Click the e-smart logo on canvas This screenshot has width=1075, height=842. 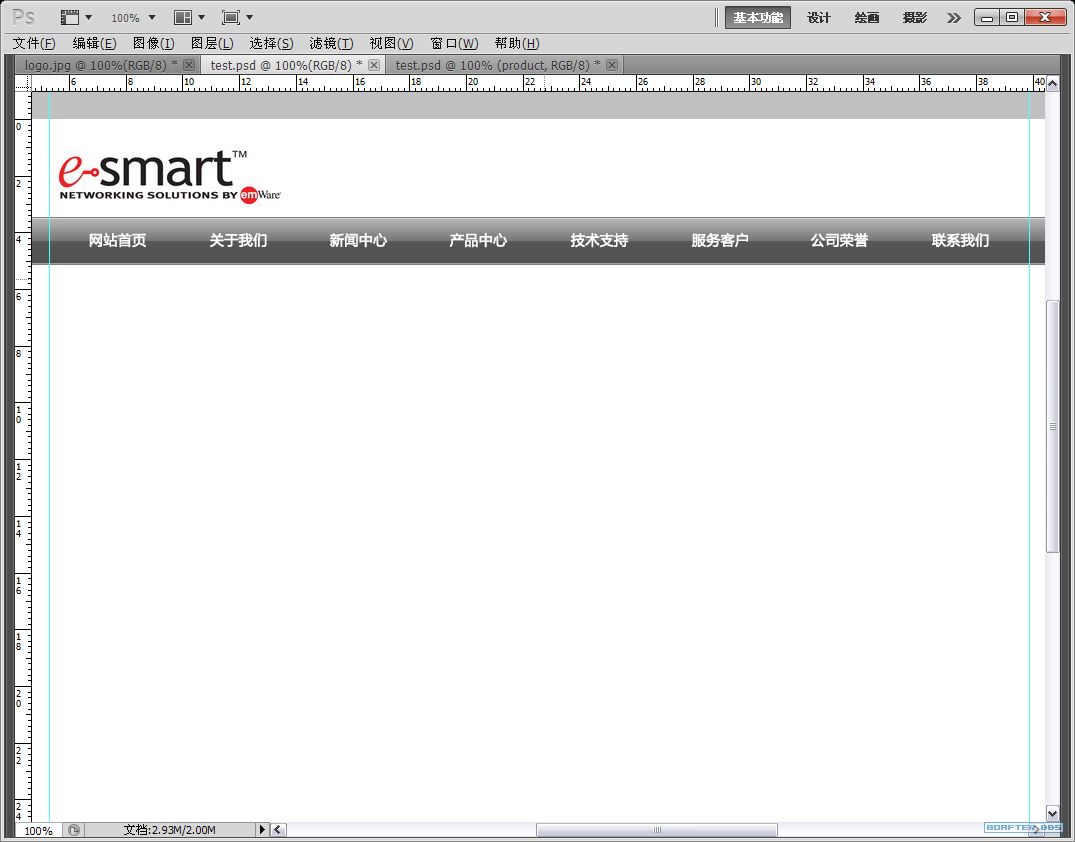coord(170,176)
